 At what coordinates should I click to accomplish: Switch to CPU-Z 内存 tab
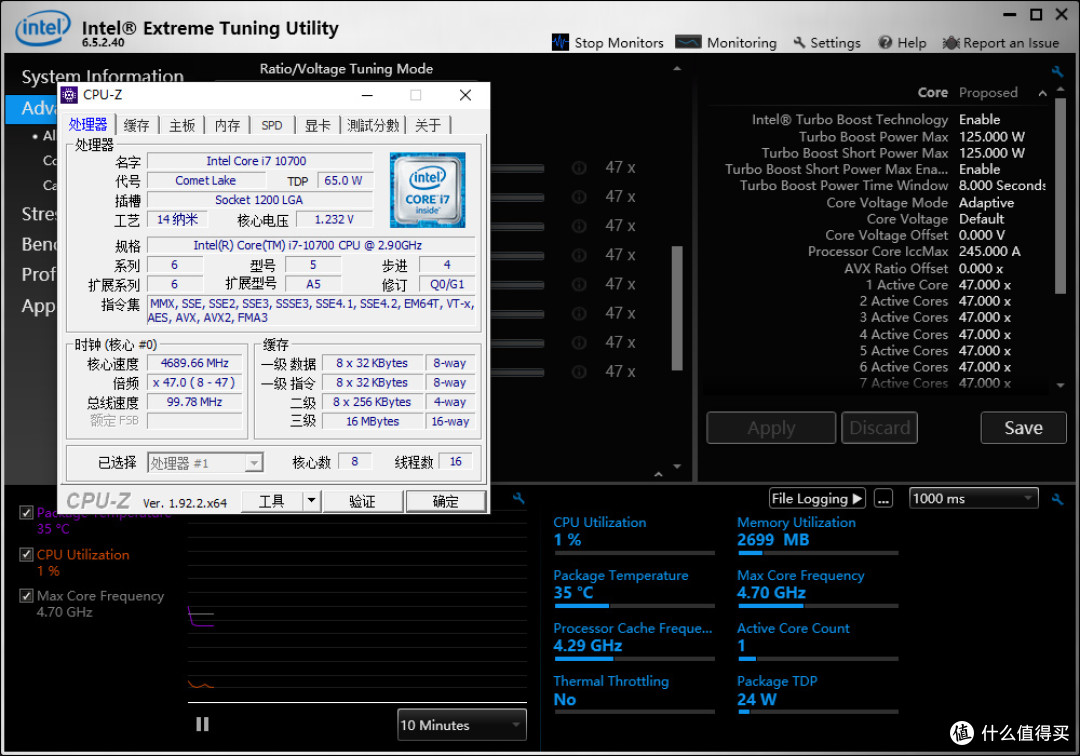227,125
